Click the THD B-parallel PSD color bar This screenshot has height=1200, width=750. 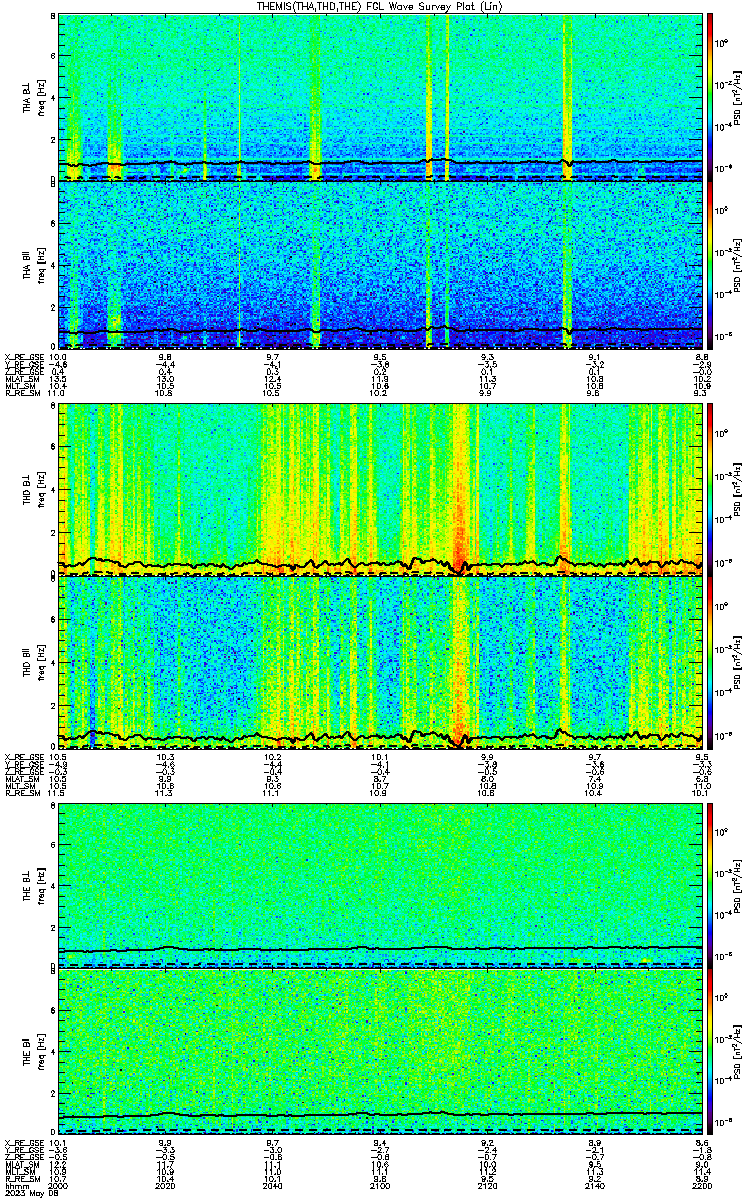point(711,662)
